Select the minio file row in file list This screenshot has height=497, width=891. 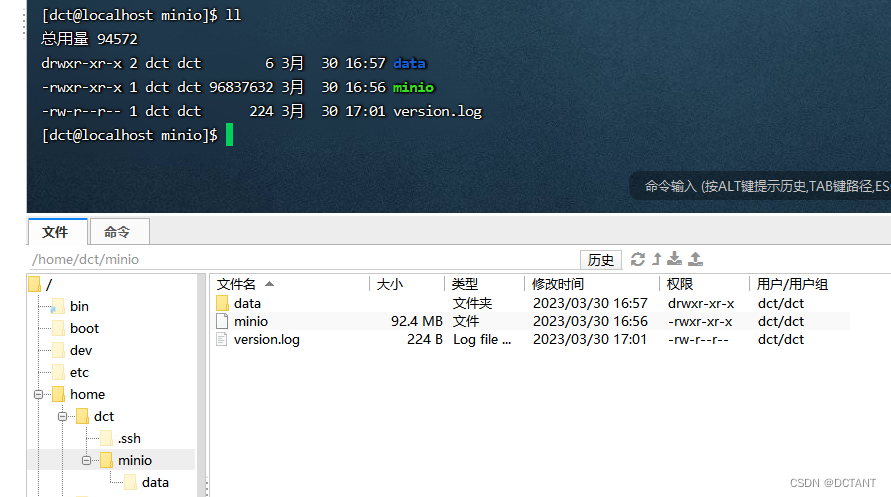tap(532, 321)
